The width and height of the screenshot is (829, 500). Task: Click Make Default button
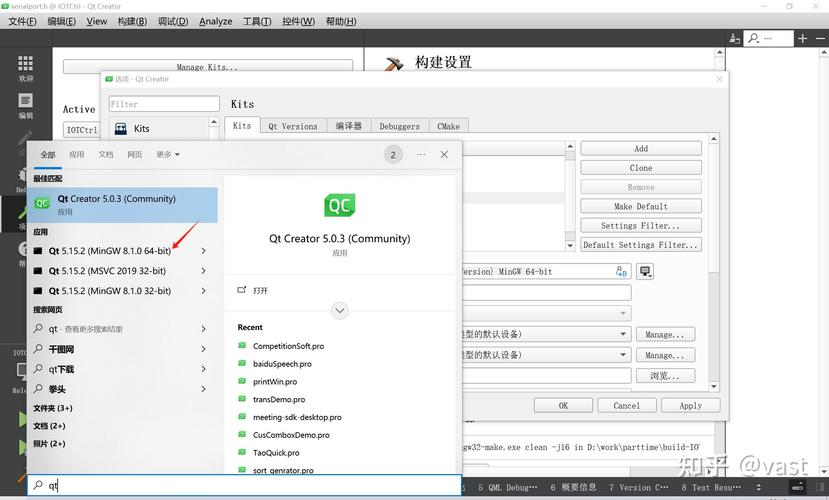tap(641, 206)
